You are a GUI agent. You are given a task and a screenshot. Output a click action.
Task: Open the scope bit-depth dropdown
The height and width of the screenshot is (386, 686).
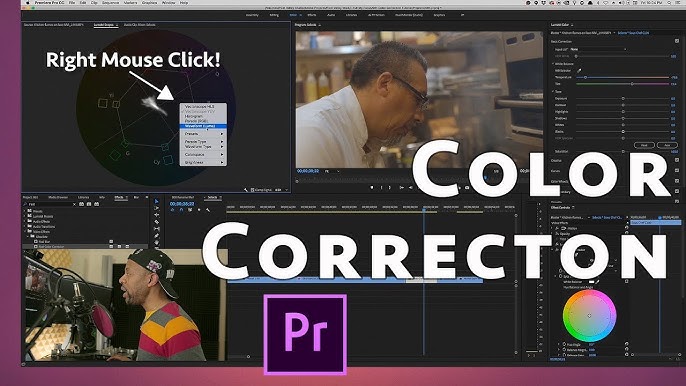[x=281, y=190]
